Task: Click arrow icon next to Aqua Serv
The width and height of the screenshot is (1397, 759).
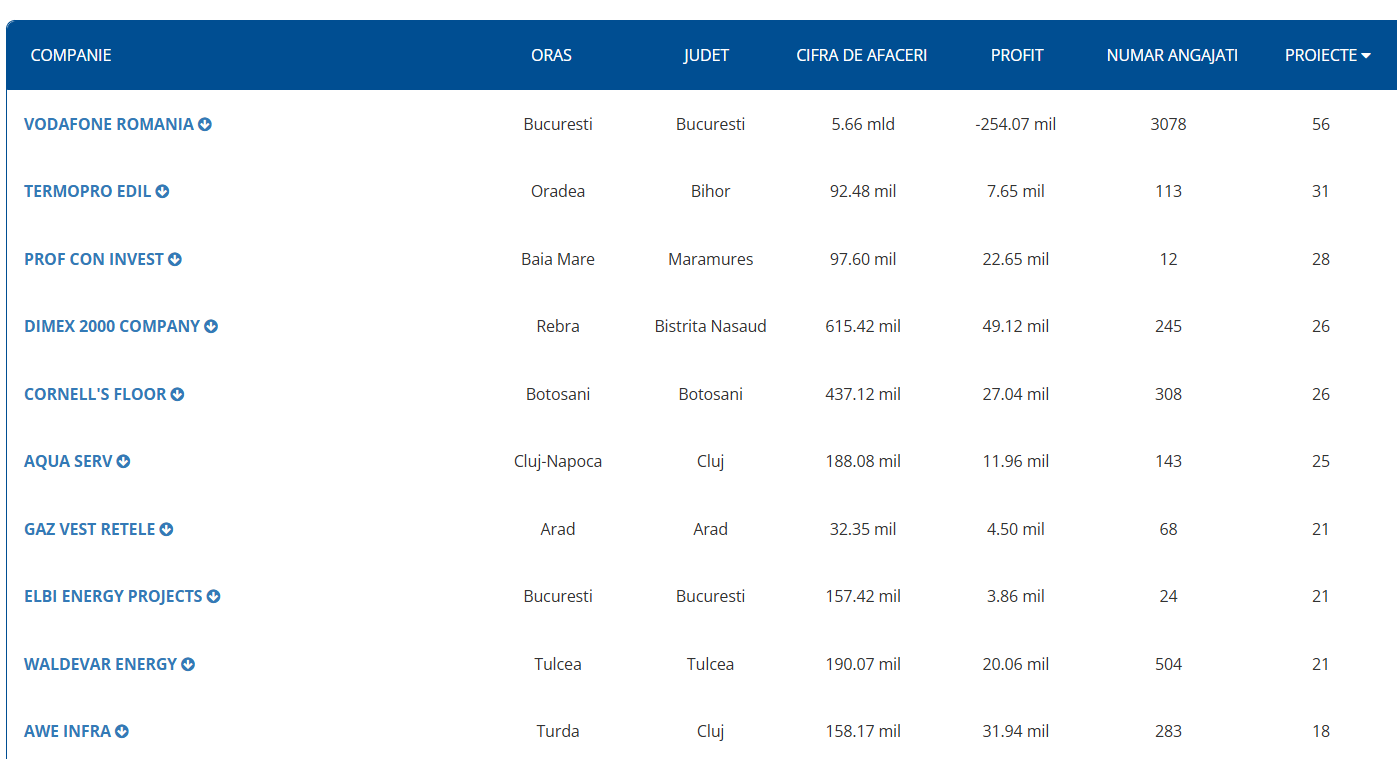Action: tap(123, 462)
